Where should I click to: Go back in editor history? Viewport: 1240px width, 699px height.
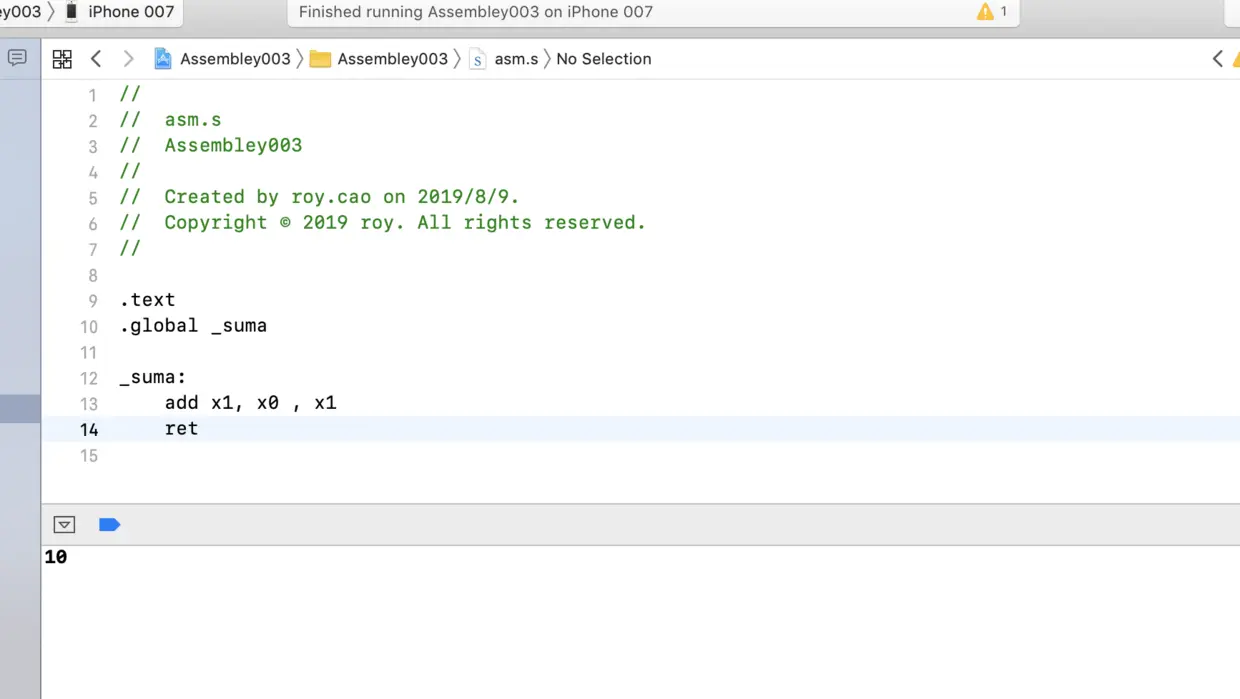tap(96, 59)
